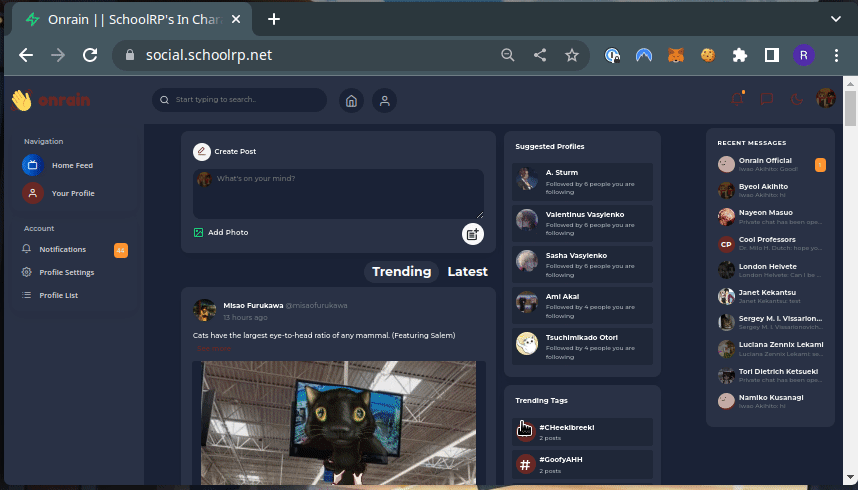Open user avatar menu in header
The height and width of the screenshot is (490, 858).
[826, 99]
